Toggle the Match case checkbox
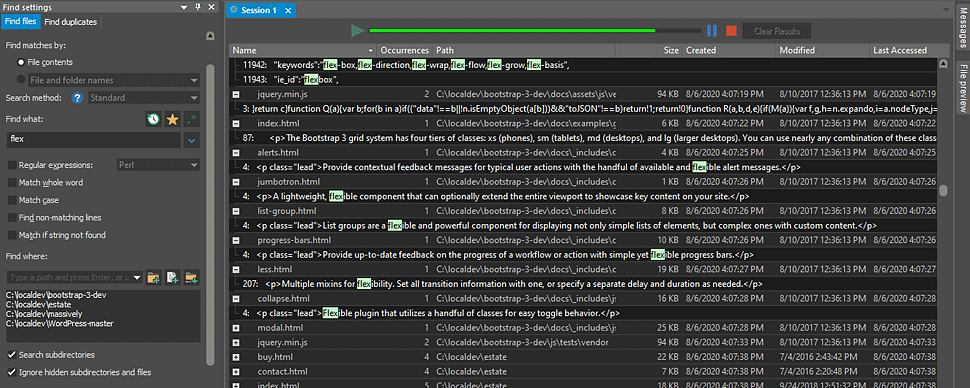The image size is (970, 388). pyautogui.click(x=12, y=200)
